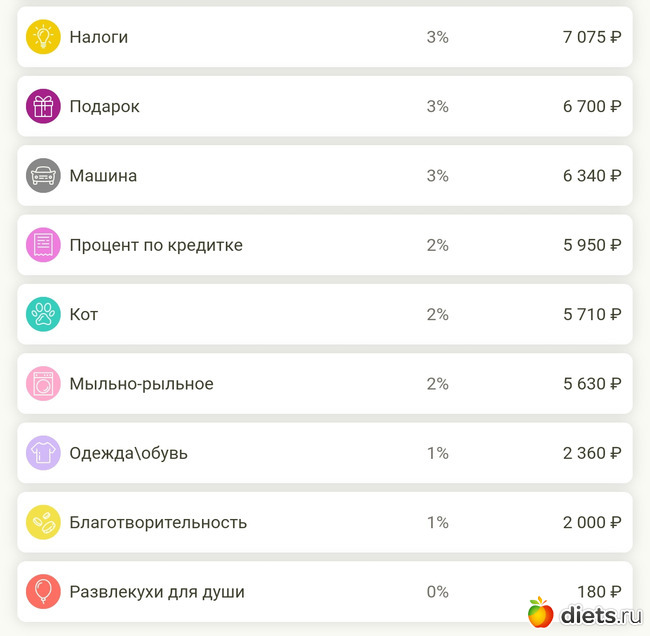
Task: Click the washing machine Мыльно-рыльное icon
Action: [x=43, y=384]
